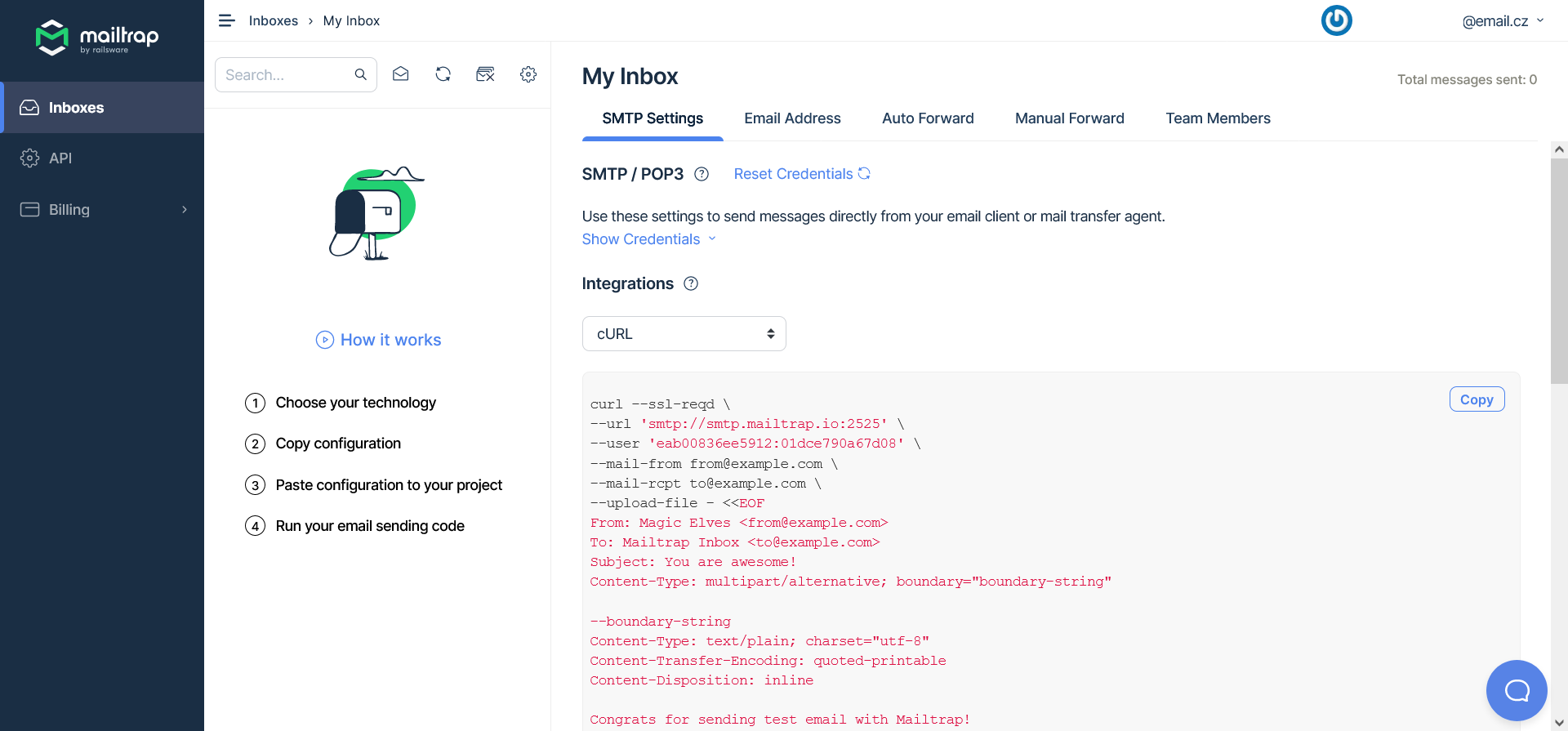Switch to the Auto Forward tab

[928, 118]
